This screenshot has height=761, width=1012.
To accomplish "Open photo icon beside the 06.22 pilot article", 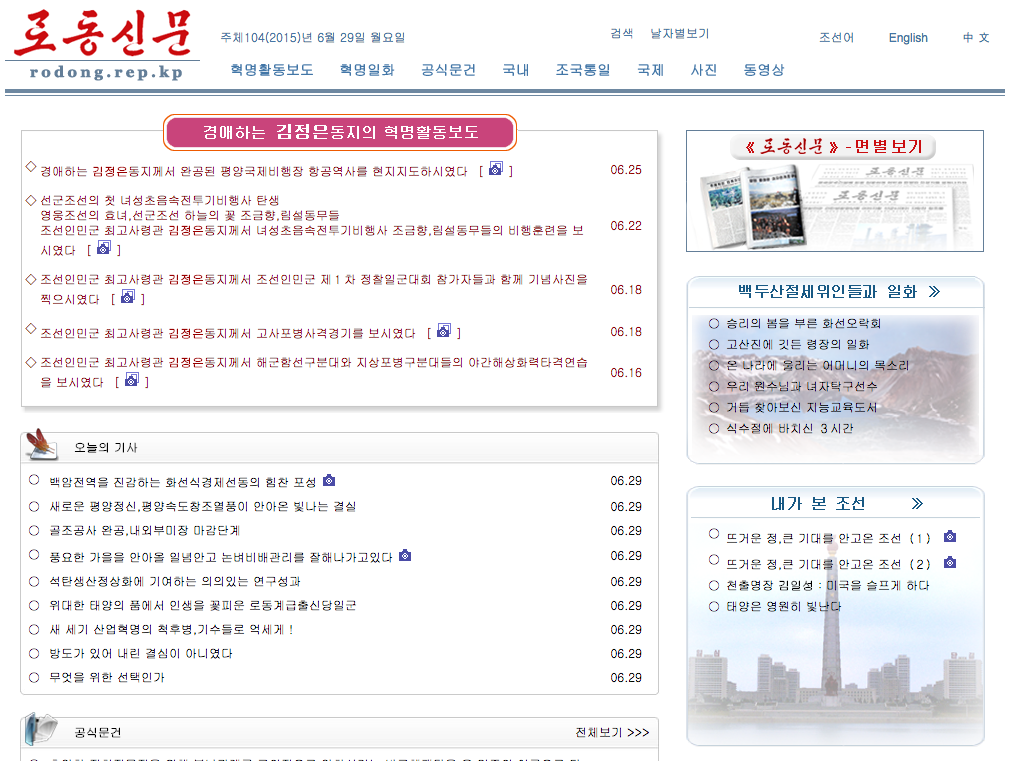I will (x=103, y=249).
